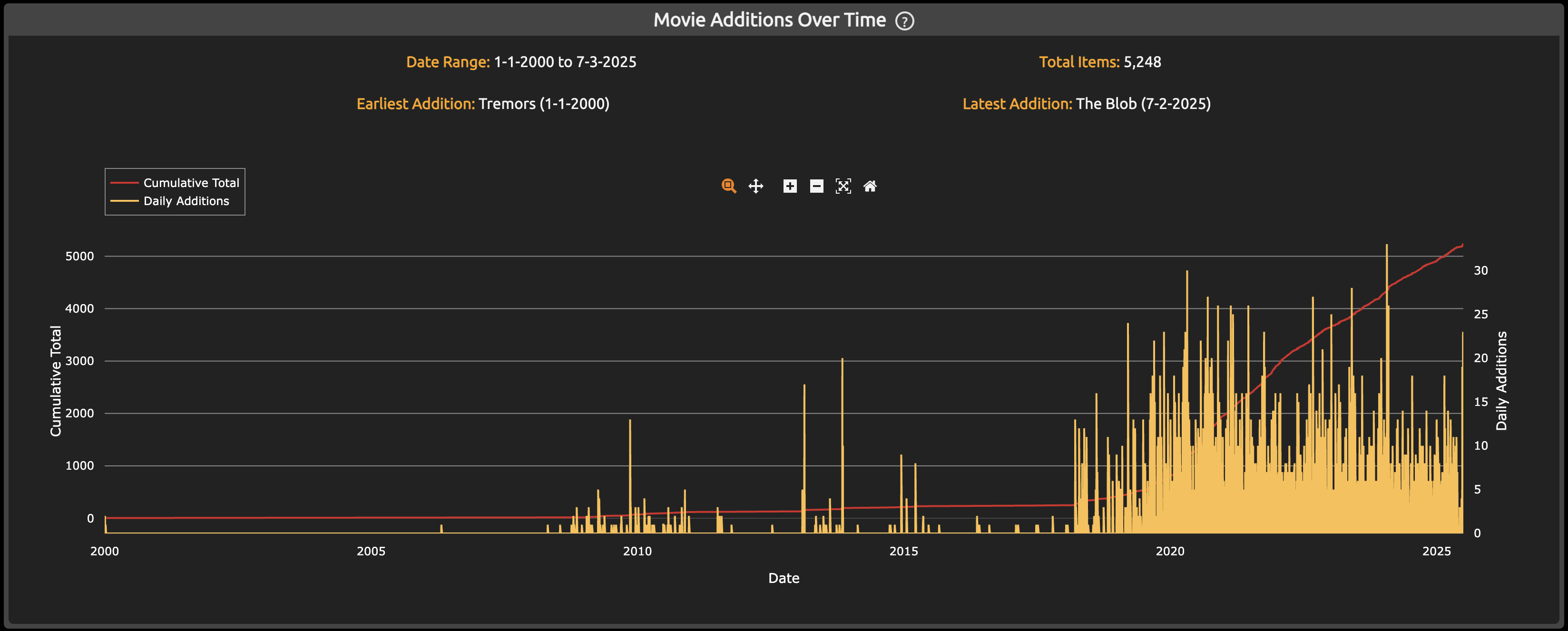Click the zoom in plus button

pos(790,186)
